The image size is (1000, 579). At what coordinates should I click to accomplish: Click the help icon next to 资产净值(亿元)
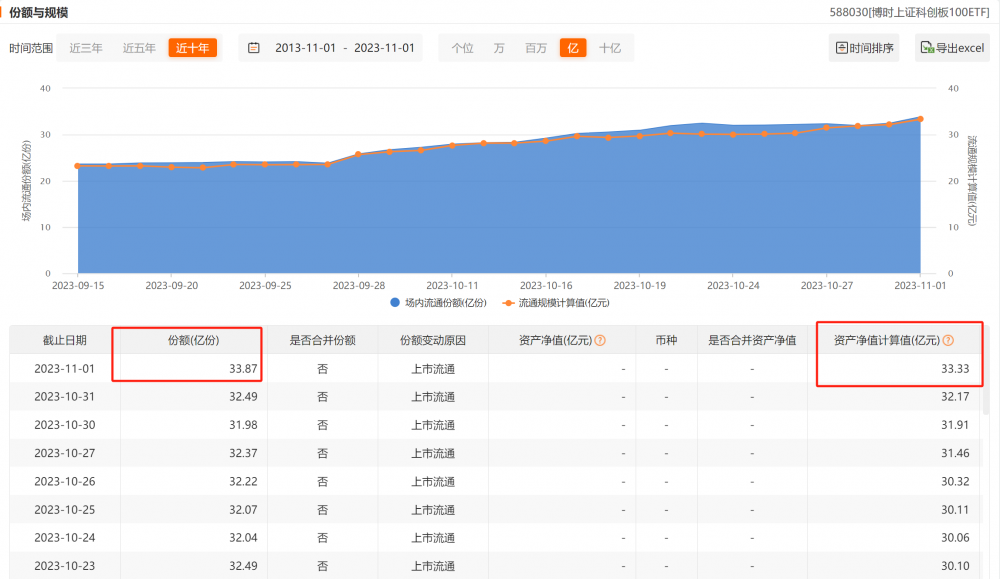[x=600, y=340]
